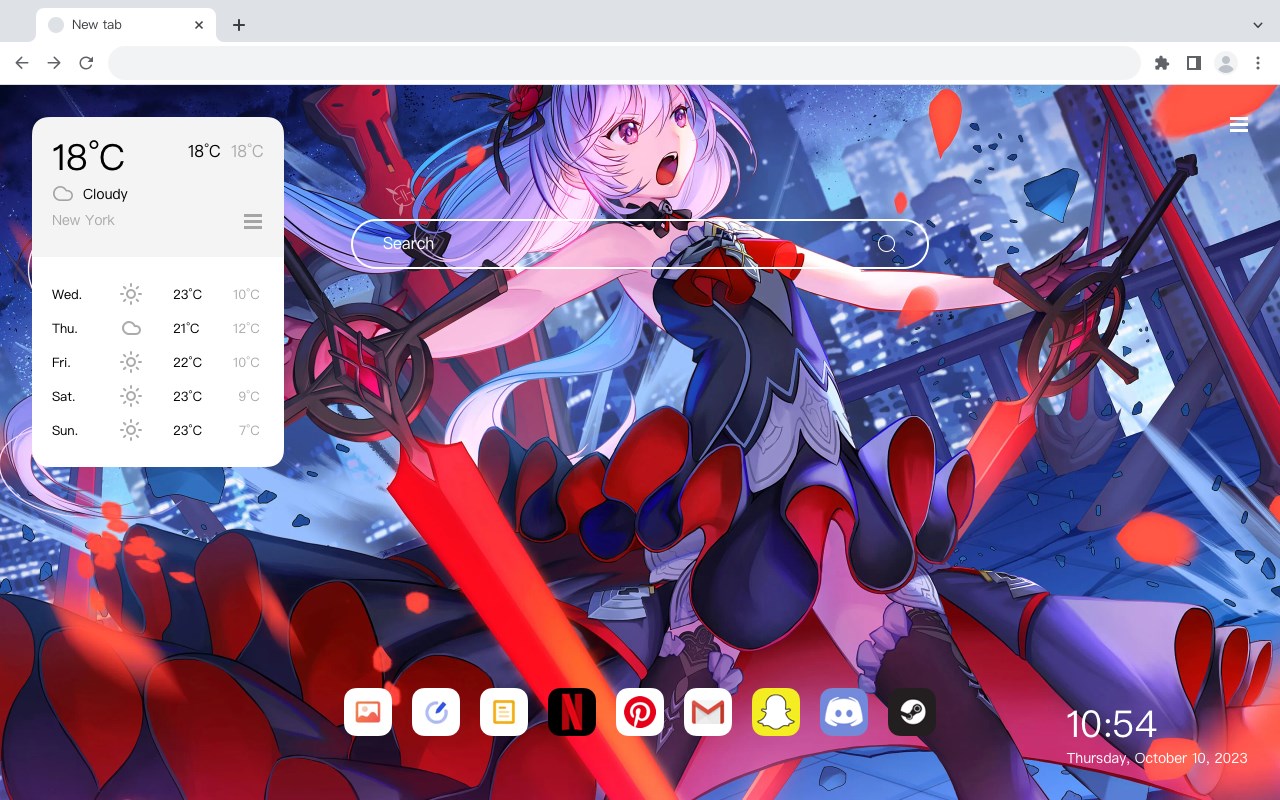The image size is (1280, 800).
Task: Open the Discord shortcut
Action: click(x=844, y=712)
